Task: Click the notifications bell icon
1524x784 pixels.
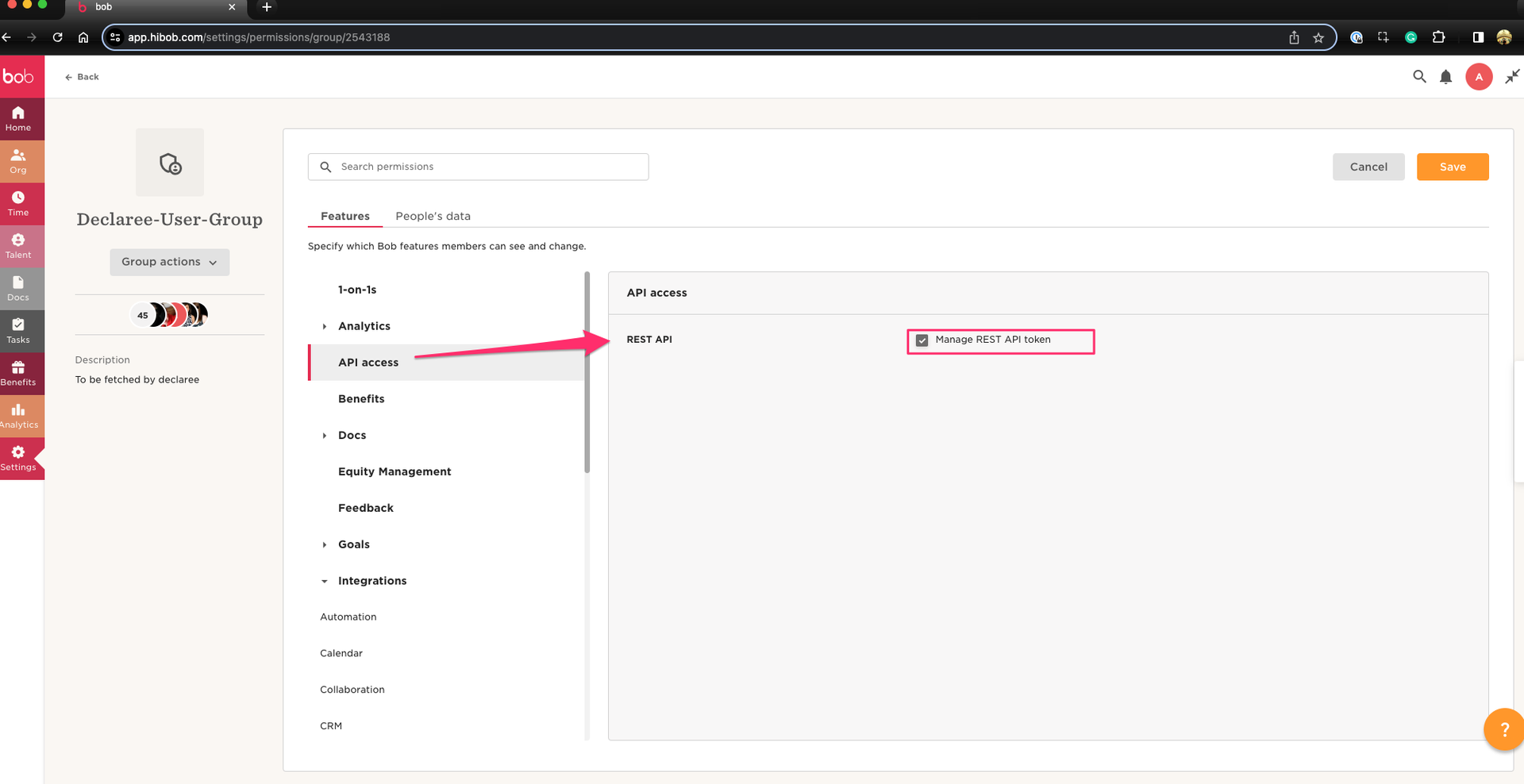Action: (1445, 77)
